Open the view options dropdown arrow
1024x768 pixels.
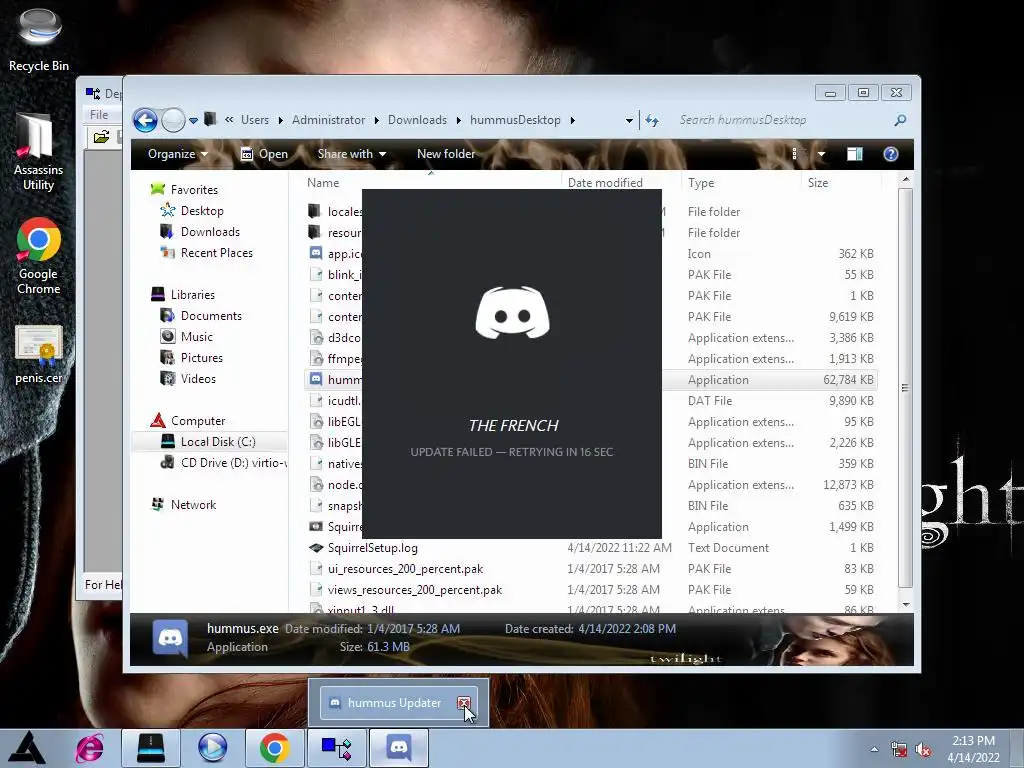pyautogui.click(x=821, y=154)
